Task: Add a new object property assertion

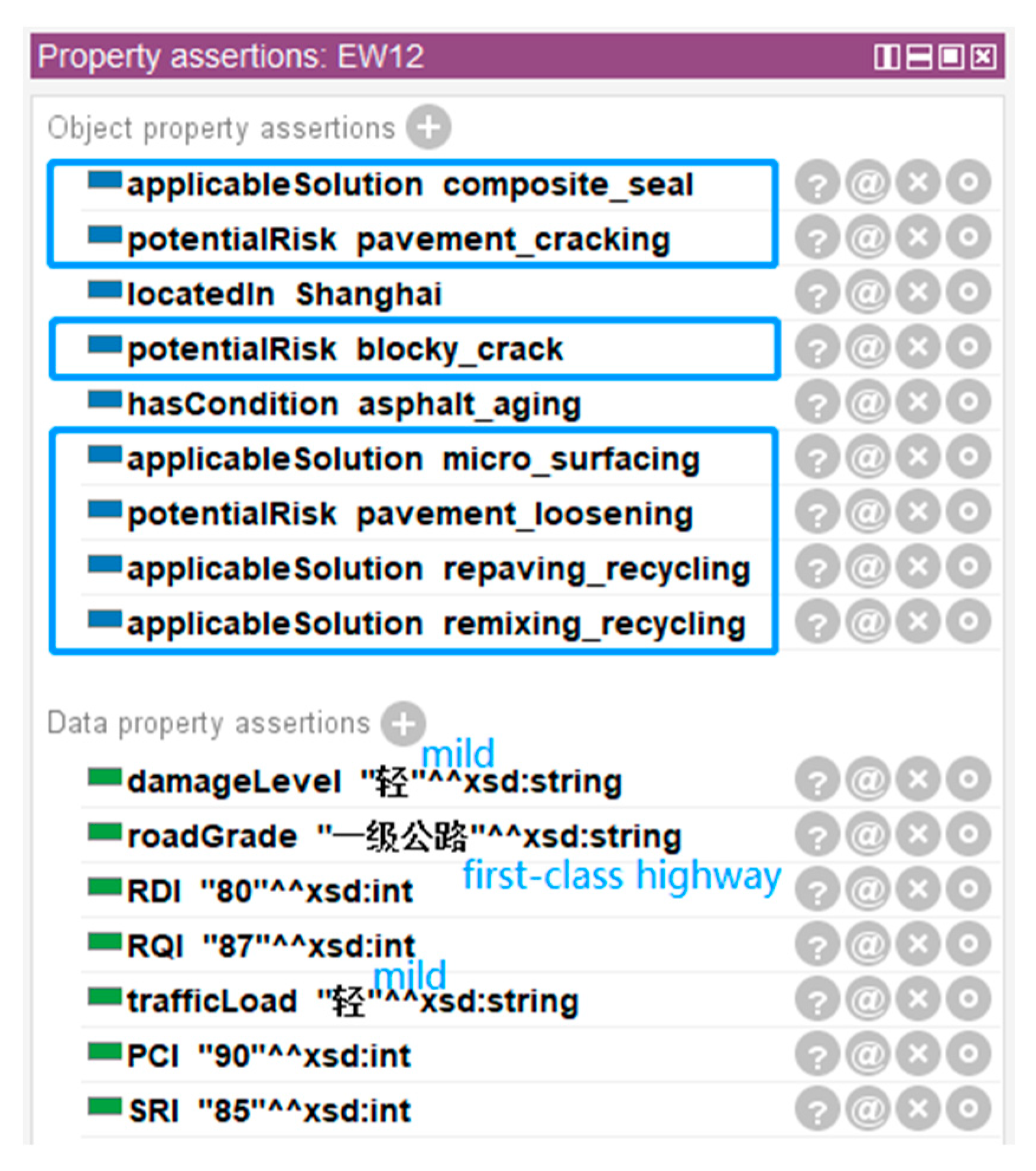Action: click(x=428, y=127)
